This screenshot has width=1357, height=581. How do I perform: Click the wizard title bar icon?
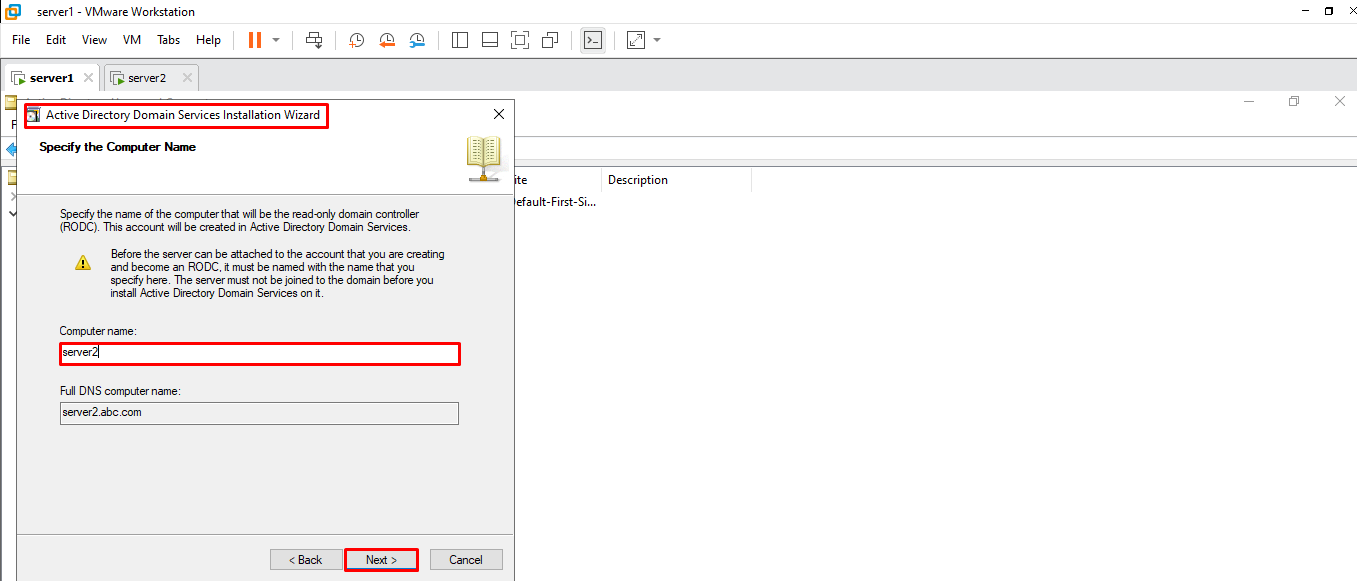click(34, 115)
